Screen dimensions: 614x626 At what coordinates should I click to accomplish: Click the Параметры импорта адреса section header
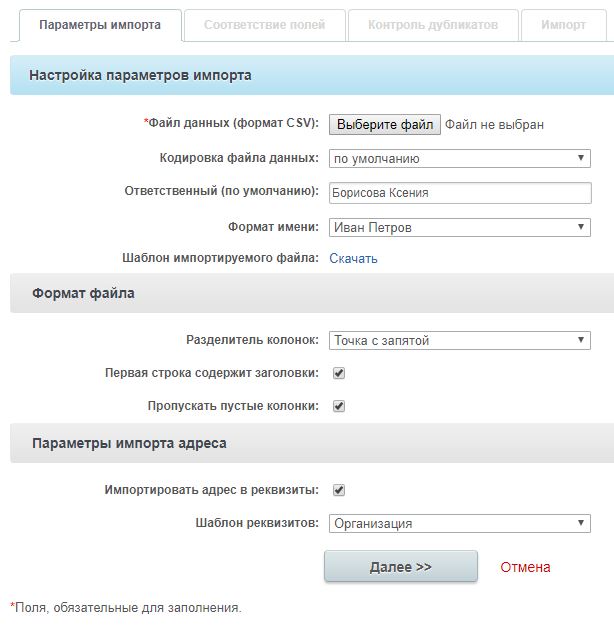(312, 443)
